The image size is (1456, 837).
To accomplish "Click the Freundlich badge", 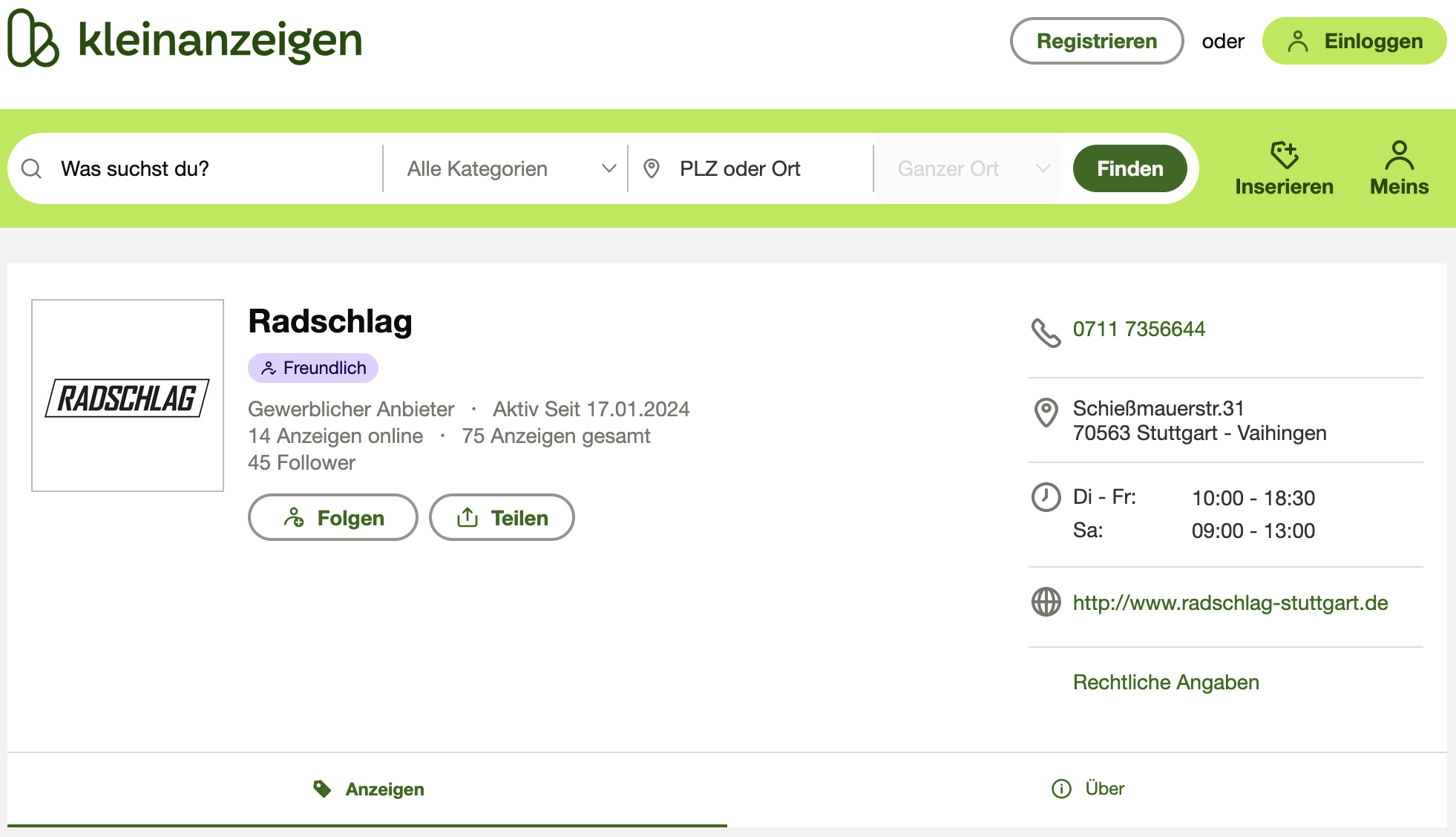I will pos(313,368).
